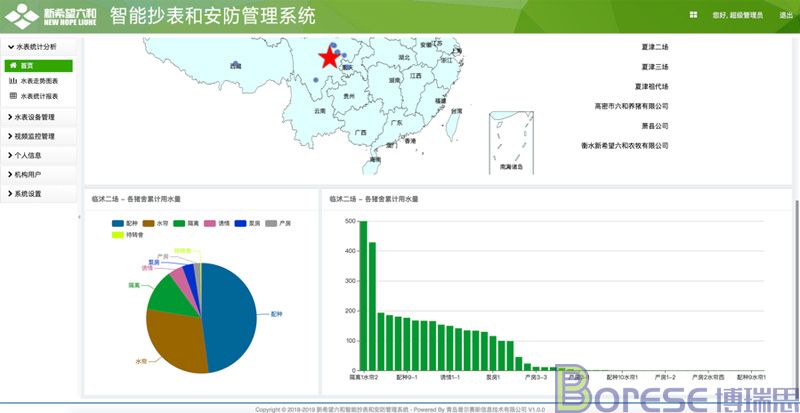
Task: Click the second bar near 430
Action: [372, 306]
